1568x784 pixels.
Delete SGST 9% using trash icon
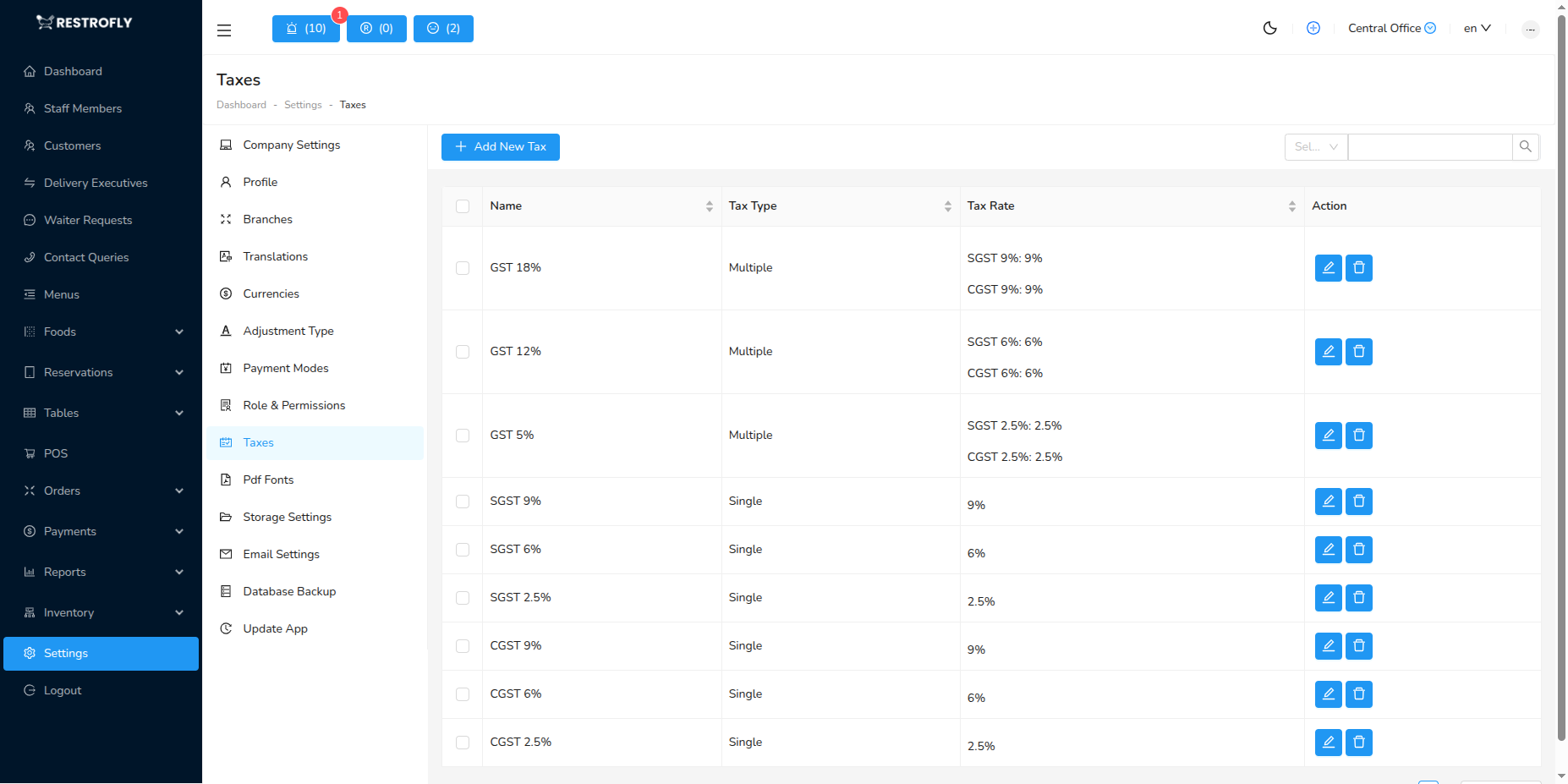pyautogui.click(x=1358, y=501)
